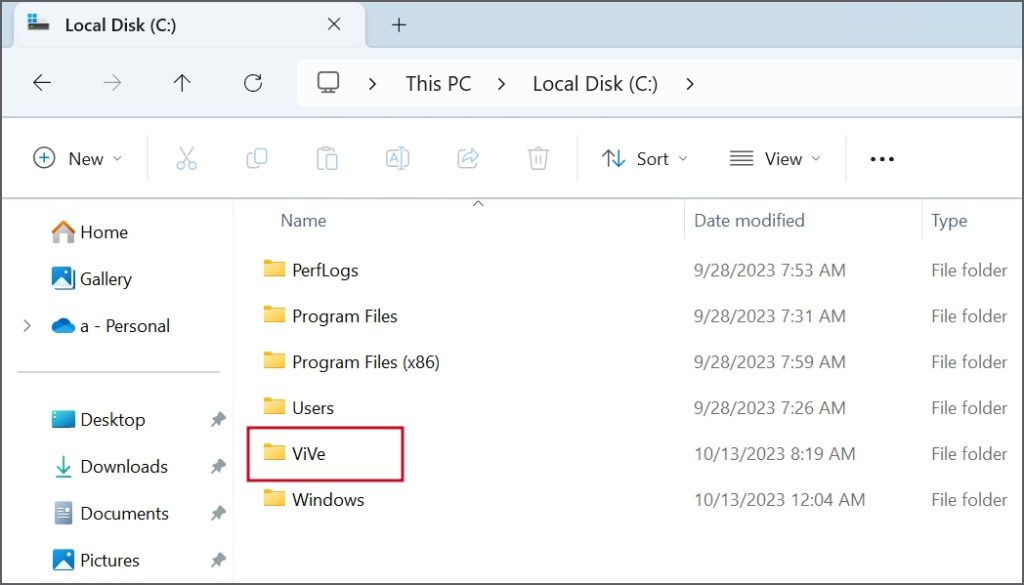
Task: Open the New item dropdown
Action: coord(78,158)
